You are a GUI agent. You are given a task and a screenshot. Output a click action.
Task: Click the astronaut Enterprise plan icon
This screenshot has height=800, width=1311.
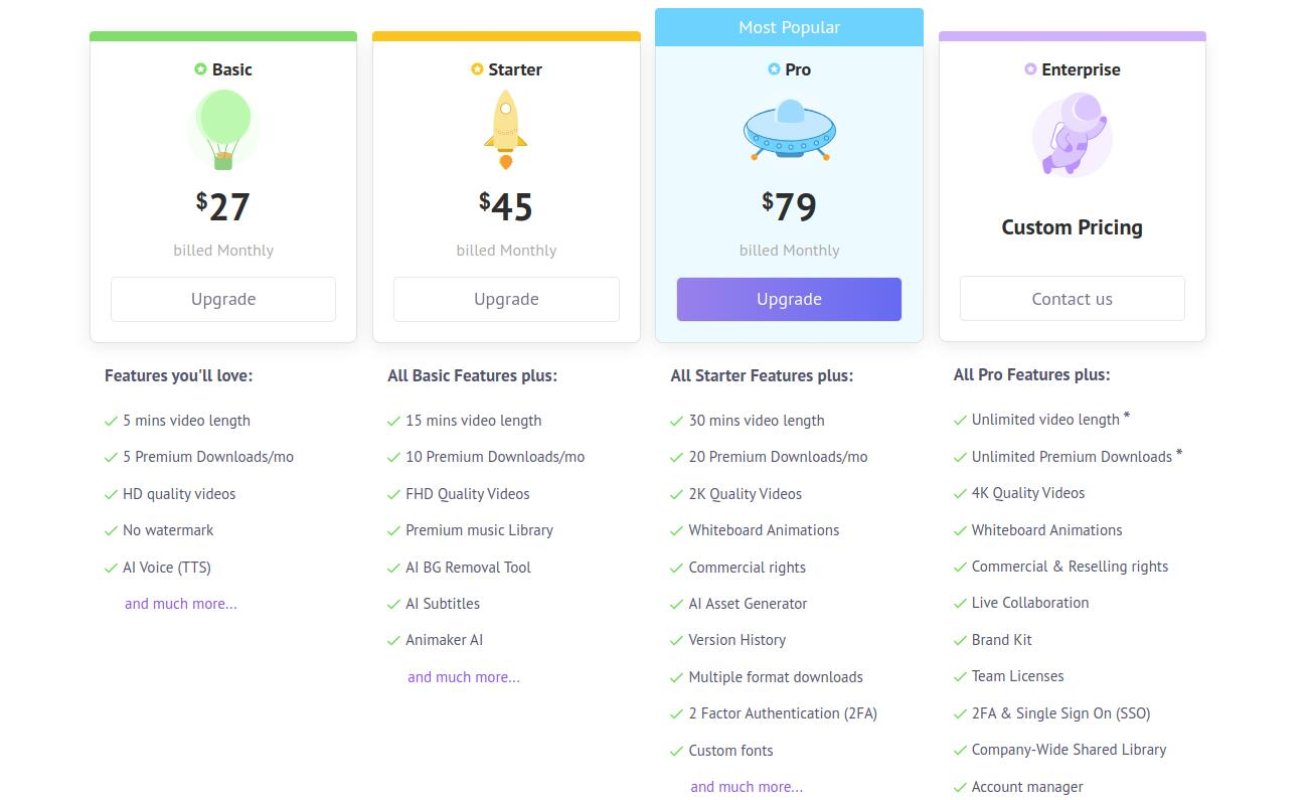pyautogui.click(x=1071, y=134)
